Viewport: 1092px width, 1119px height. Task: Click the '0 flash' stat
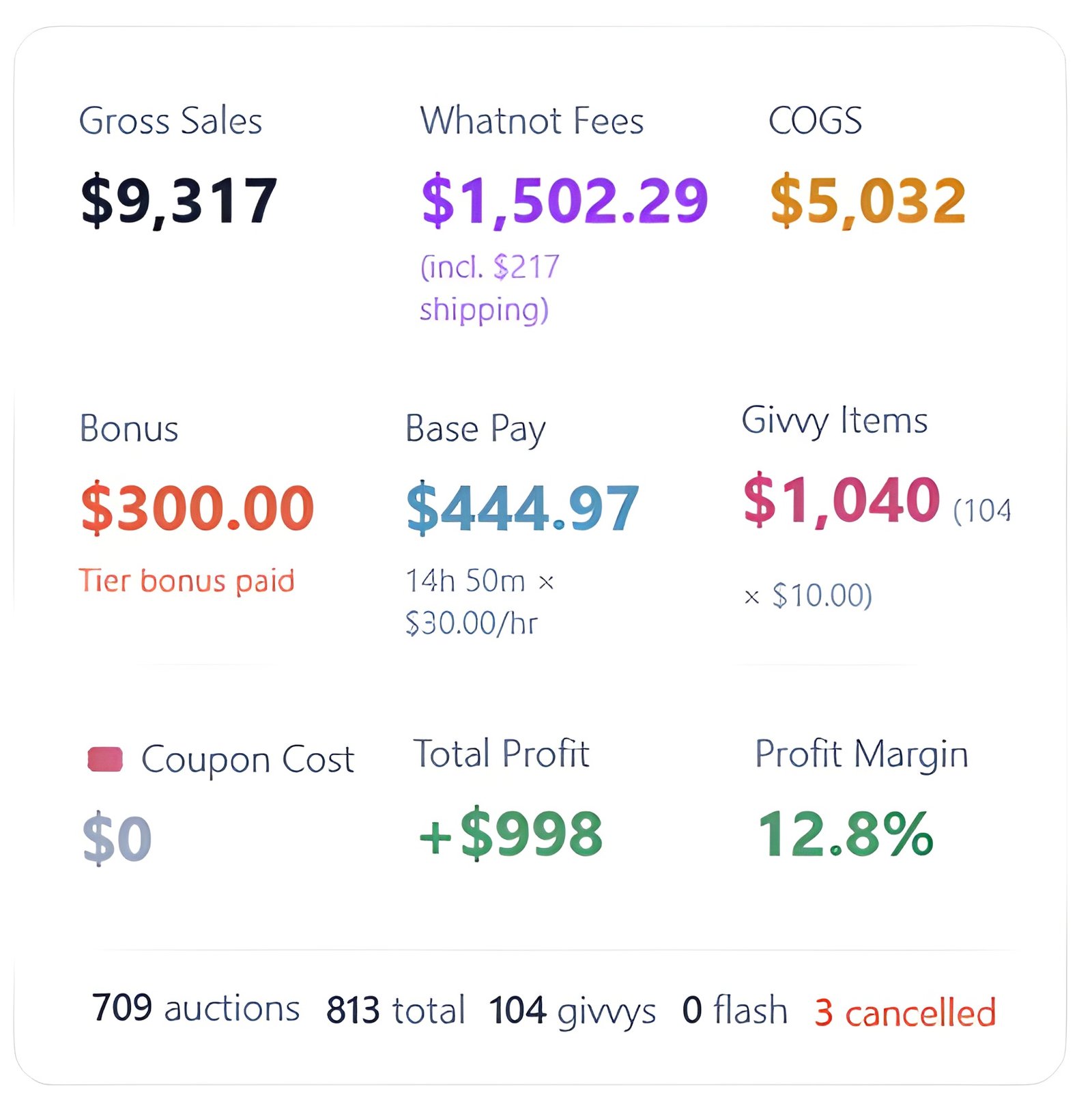tap(734, 1010)
